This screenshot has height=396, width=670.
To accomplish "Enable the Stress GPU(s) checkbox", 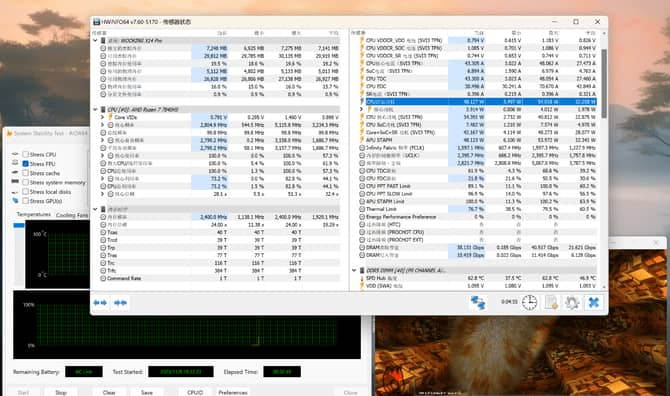I will pyautogui.click(x=26, y=201).
